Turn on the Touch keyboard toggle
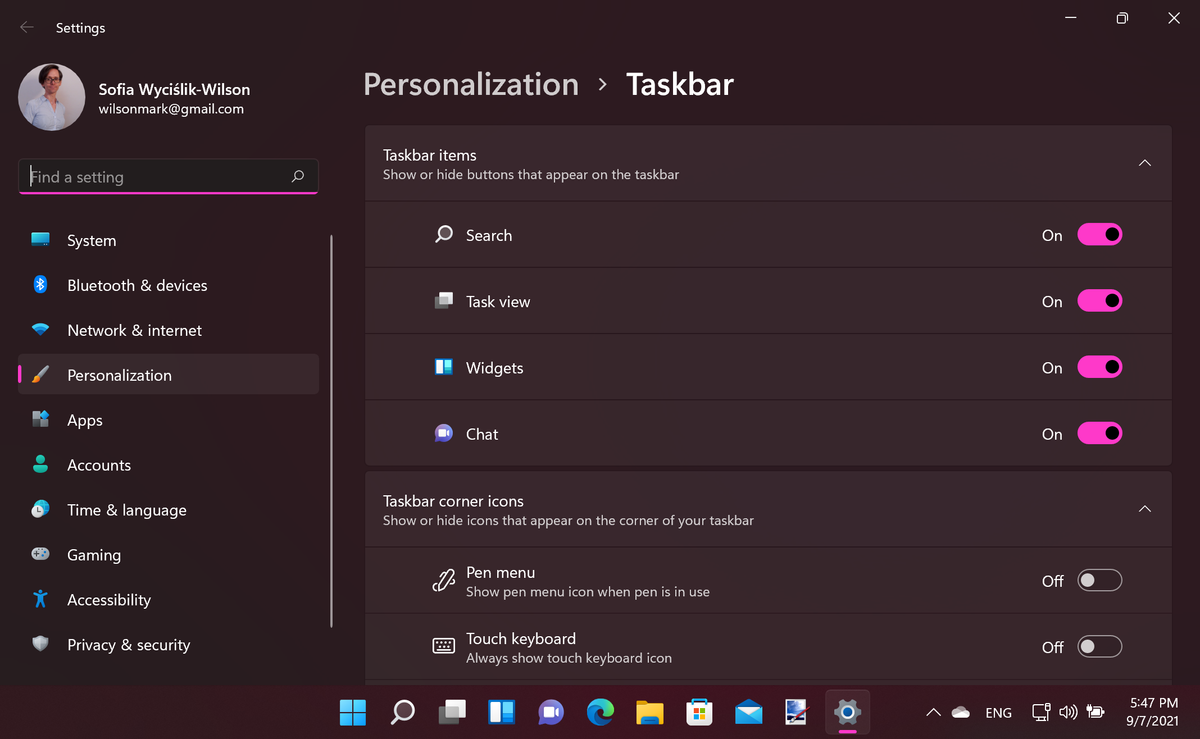The image size is (1200, 739). [x=1099, y=646]
